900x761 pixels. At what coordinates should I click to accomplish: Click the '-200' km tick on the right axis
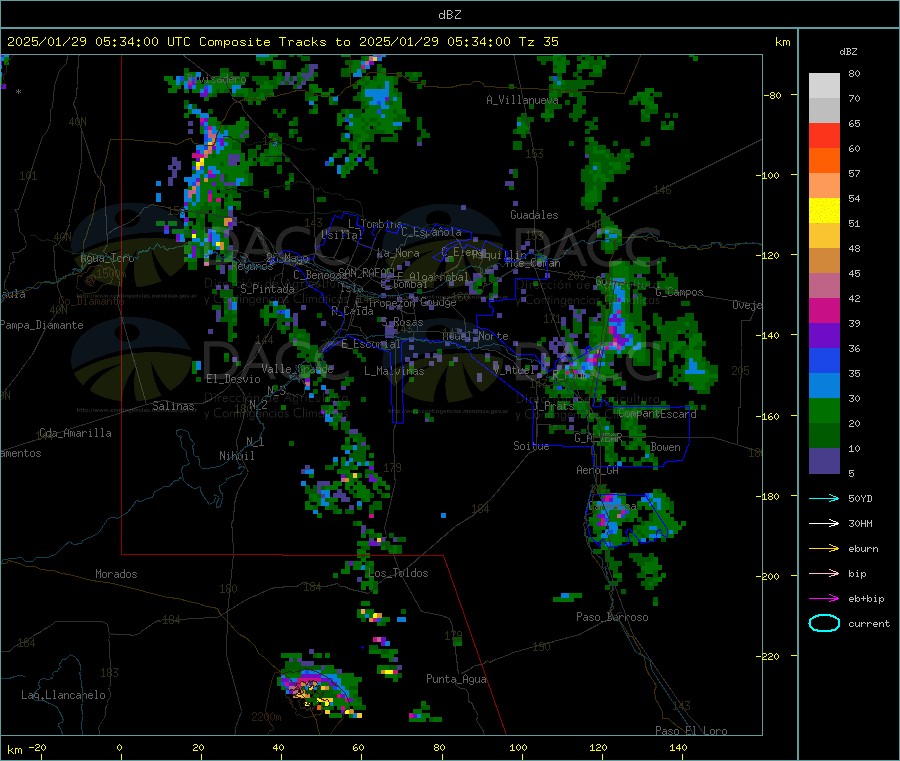coord(767,576)
